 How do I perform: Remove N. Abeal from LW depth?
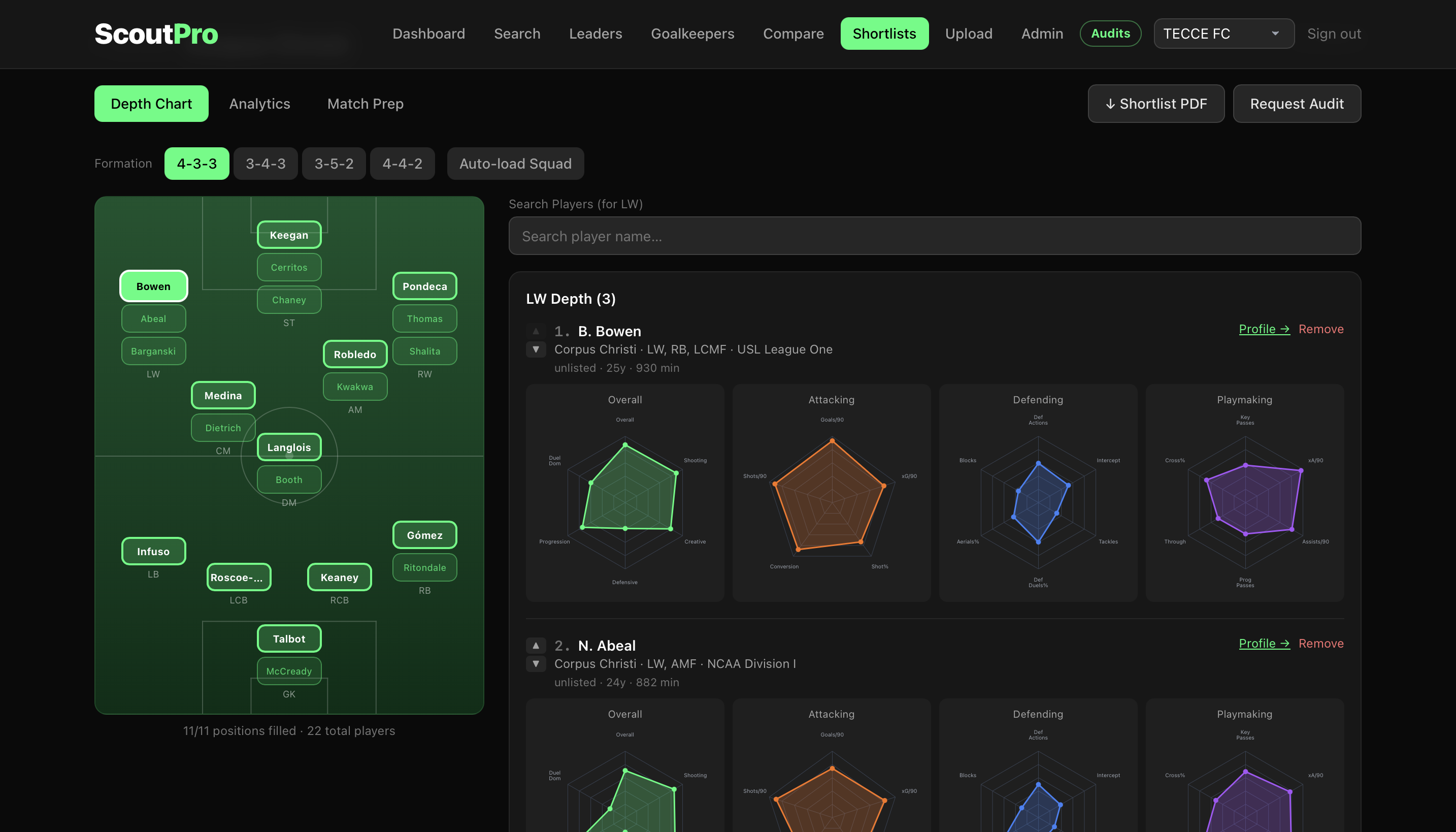(1321, 644)
